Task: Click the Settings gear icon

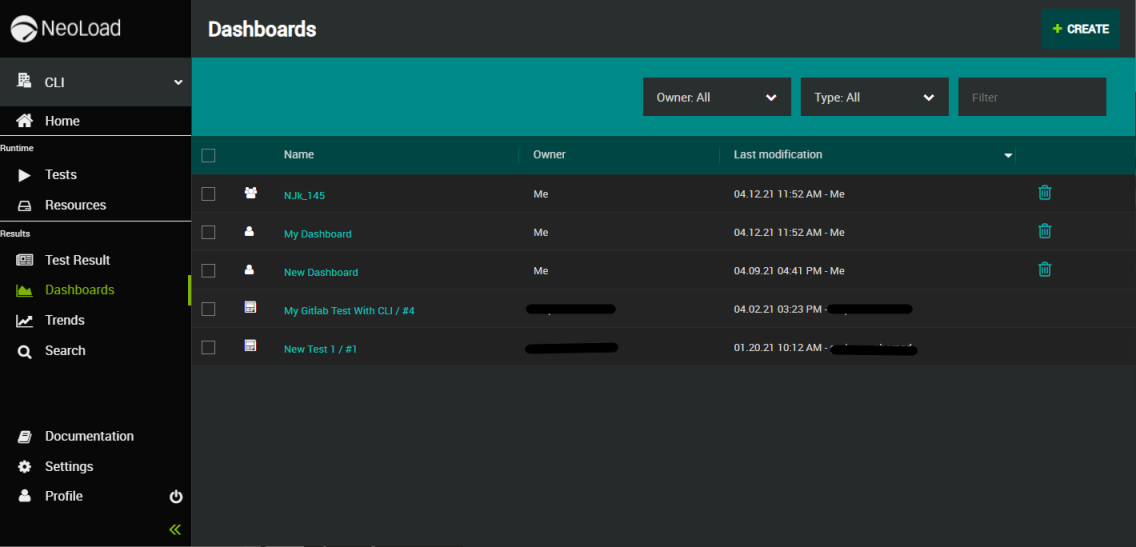Action: click(25, 467)
